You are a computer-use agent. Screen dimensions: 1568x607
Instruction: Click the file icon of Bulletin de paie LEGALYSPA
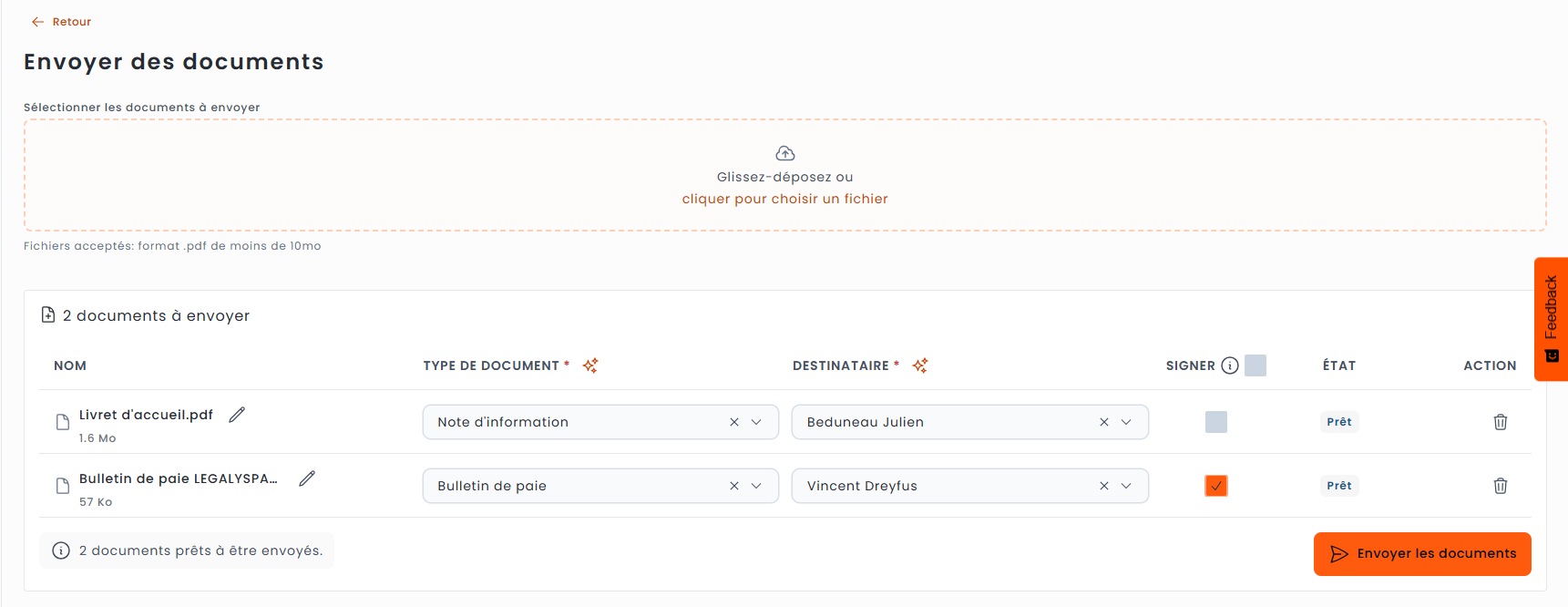63,486
